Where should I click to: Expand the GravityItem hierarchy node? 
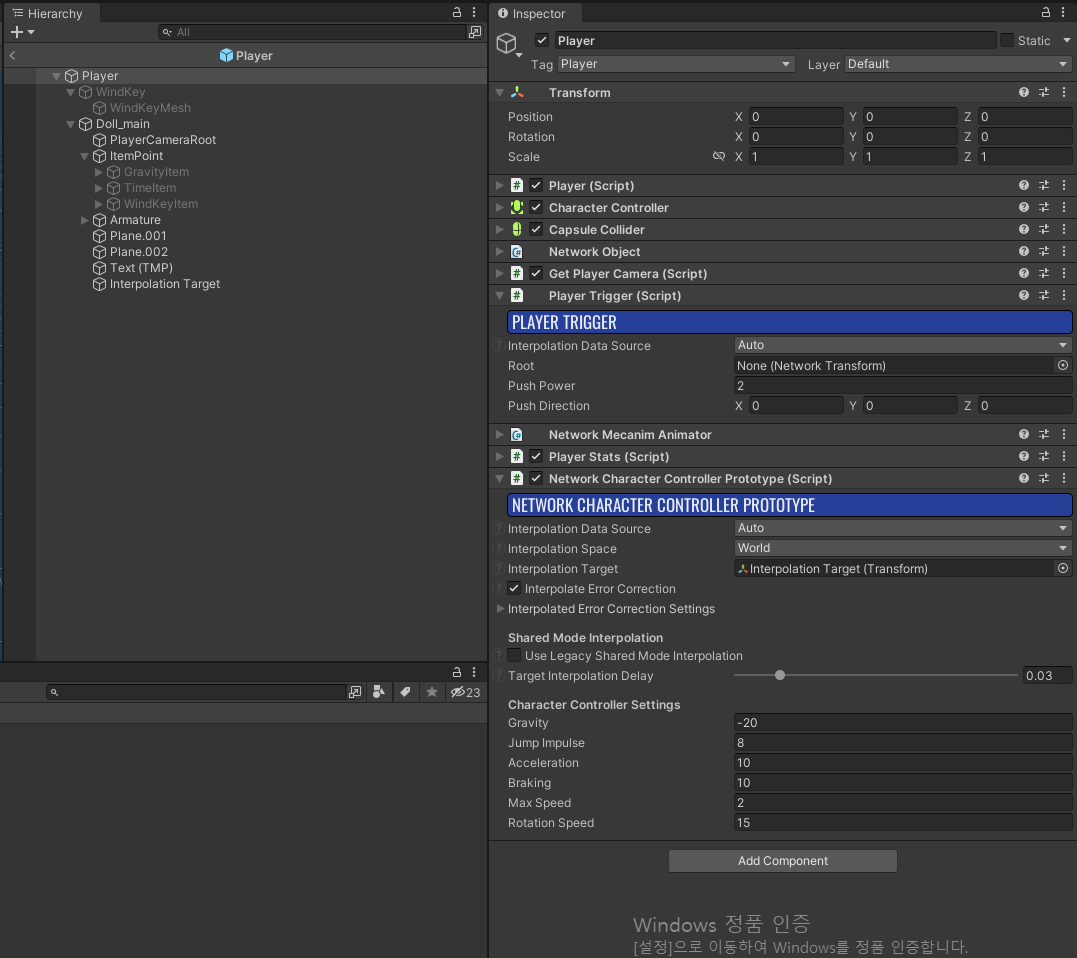coord(98,172)
